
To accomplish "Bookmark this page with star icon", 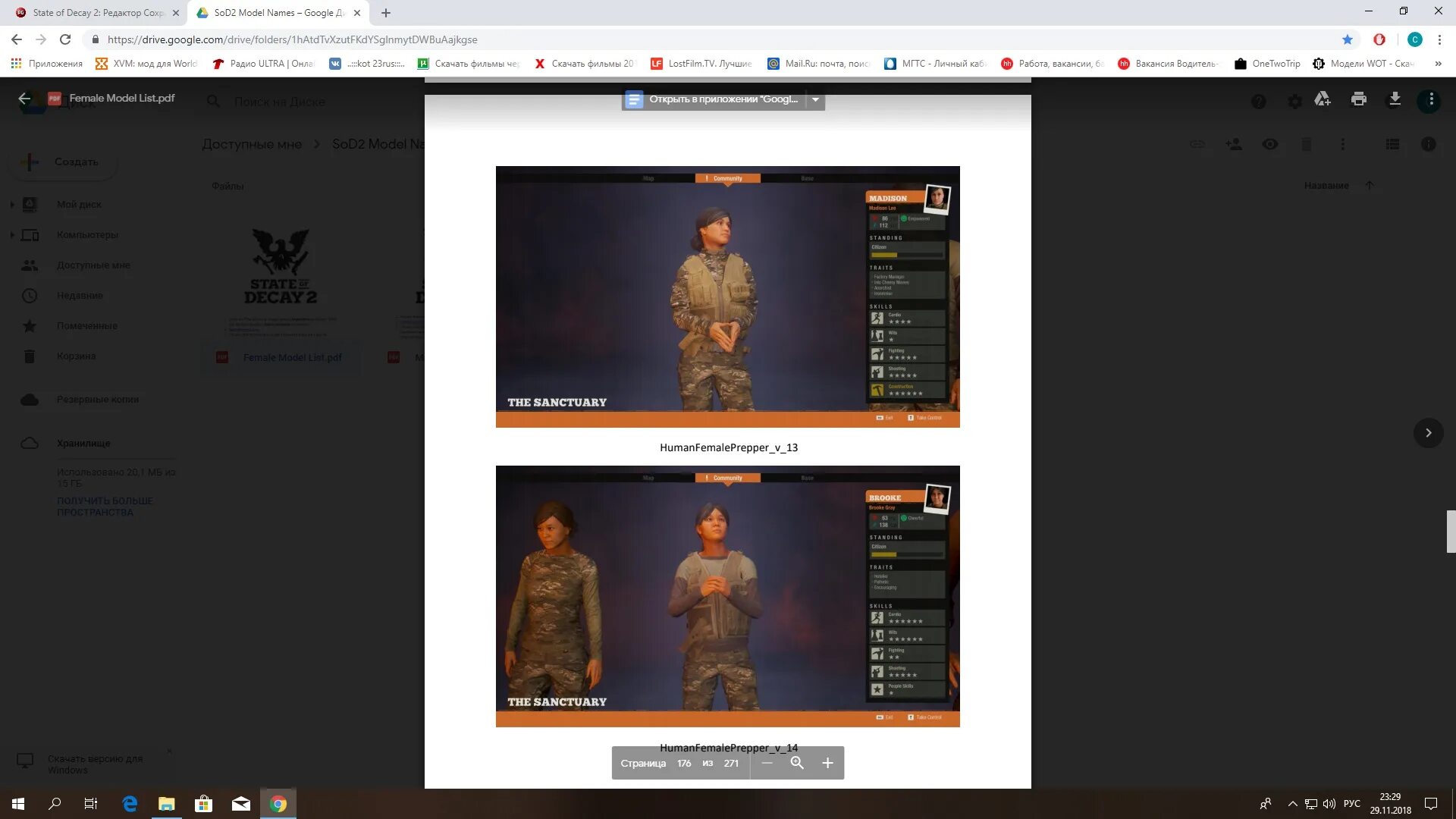I will [1347, 39].
